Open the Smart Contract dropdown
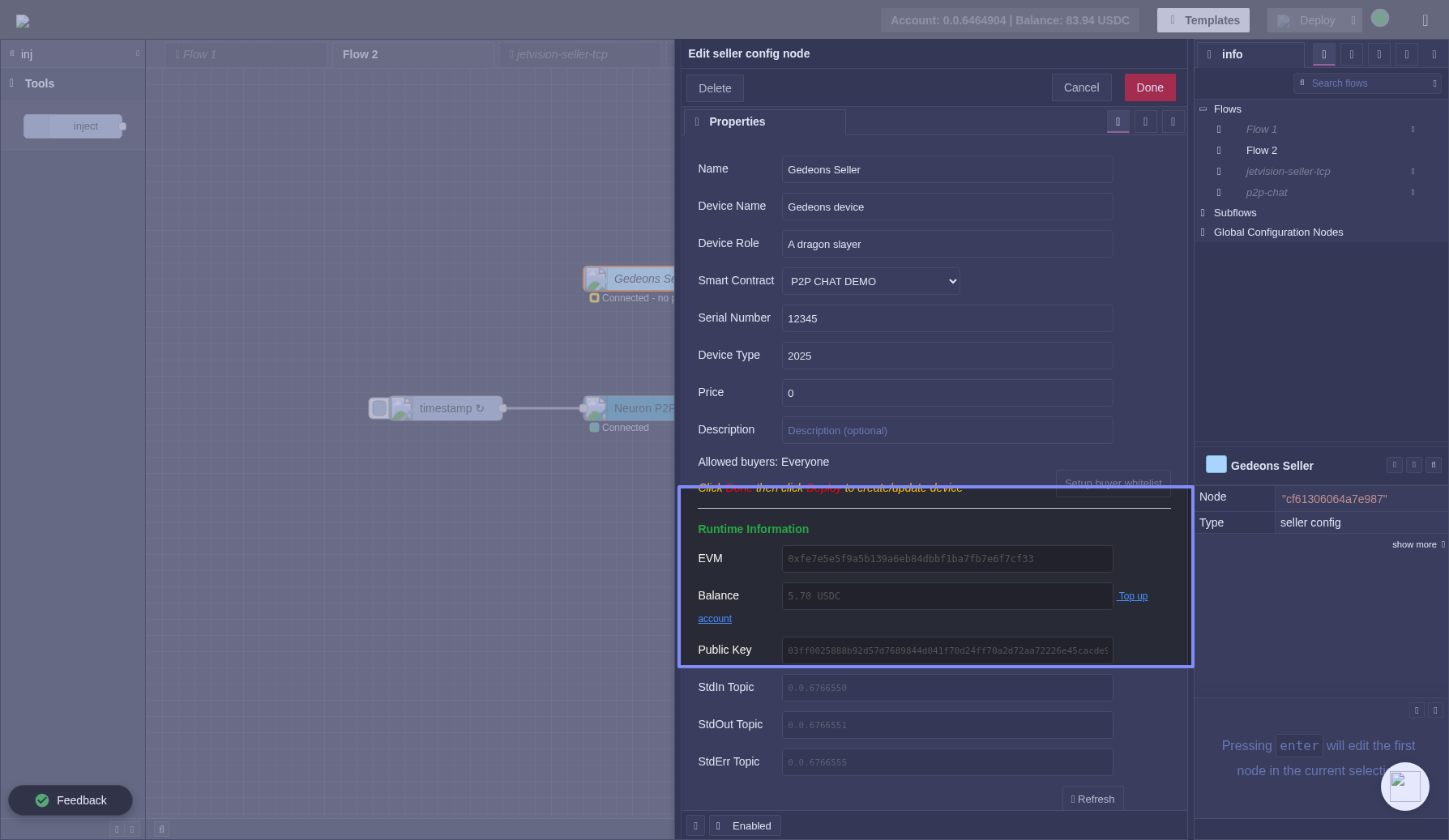1449x840 pixels. pos(870,281)
